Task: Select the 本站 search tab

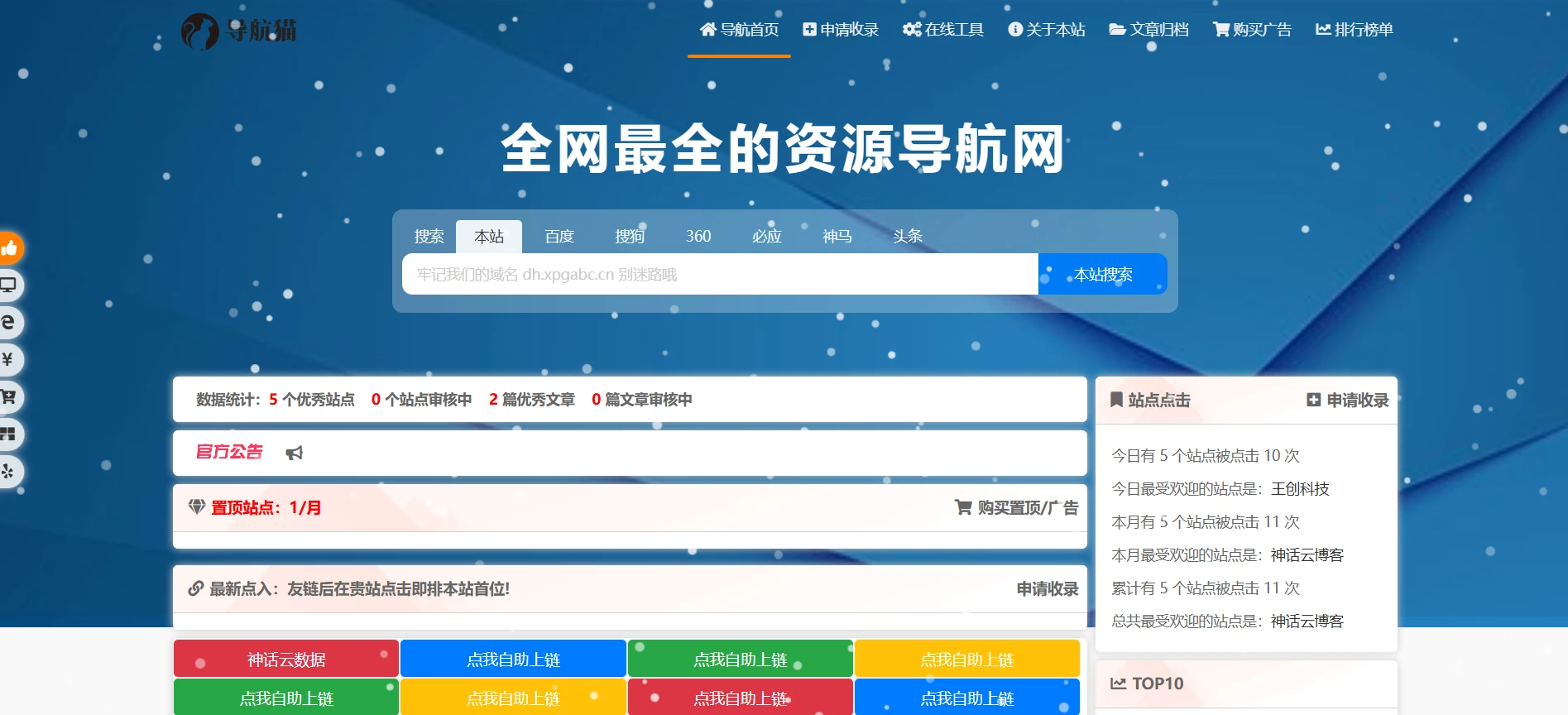Action: [x=489, y=237]
